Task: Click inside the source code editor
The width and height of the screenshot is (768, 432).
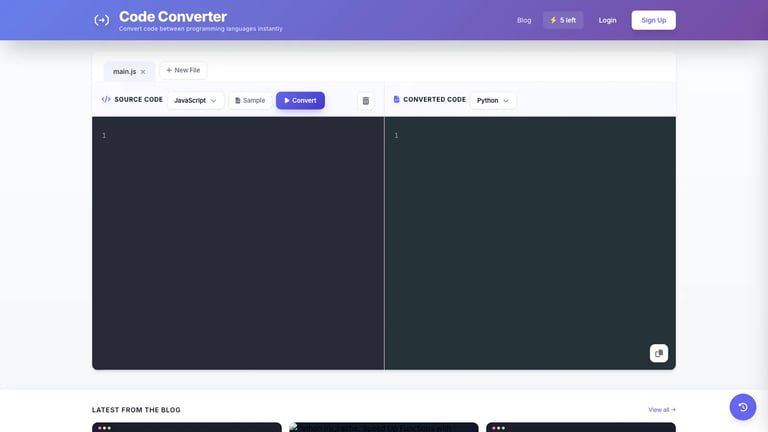Action: point(238,243)
